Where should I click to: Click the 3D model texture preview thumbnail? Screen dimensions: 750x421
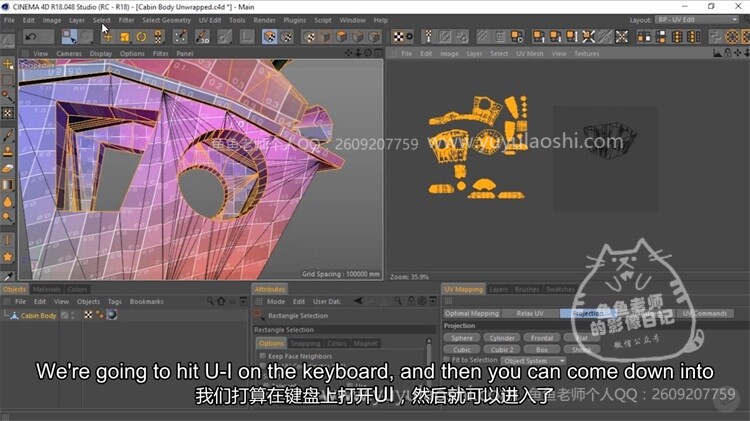(605, 159)
